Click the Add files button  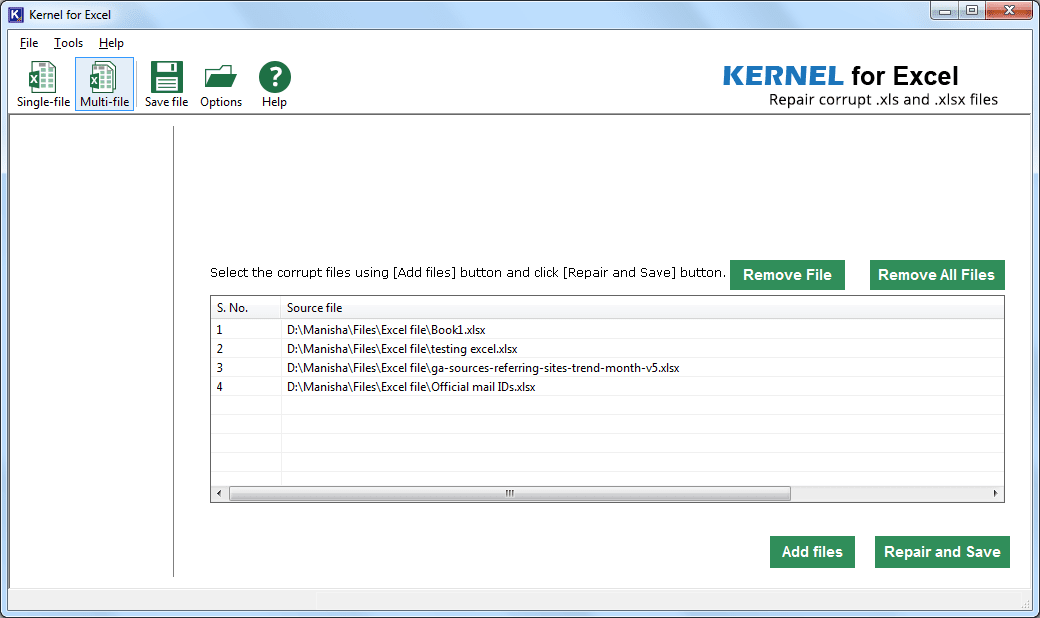812,552
